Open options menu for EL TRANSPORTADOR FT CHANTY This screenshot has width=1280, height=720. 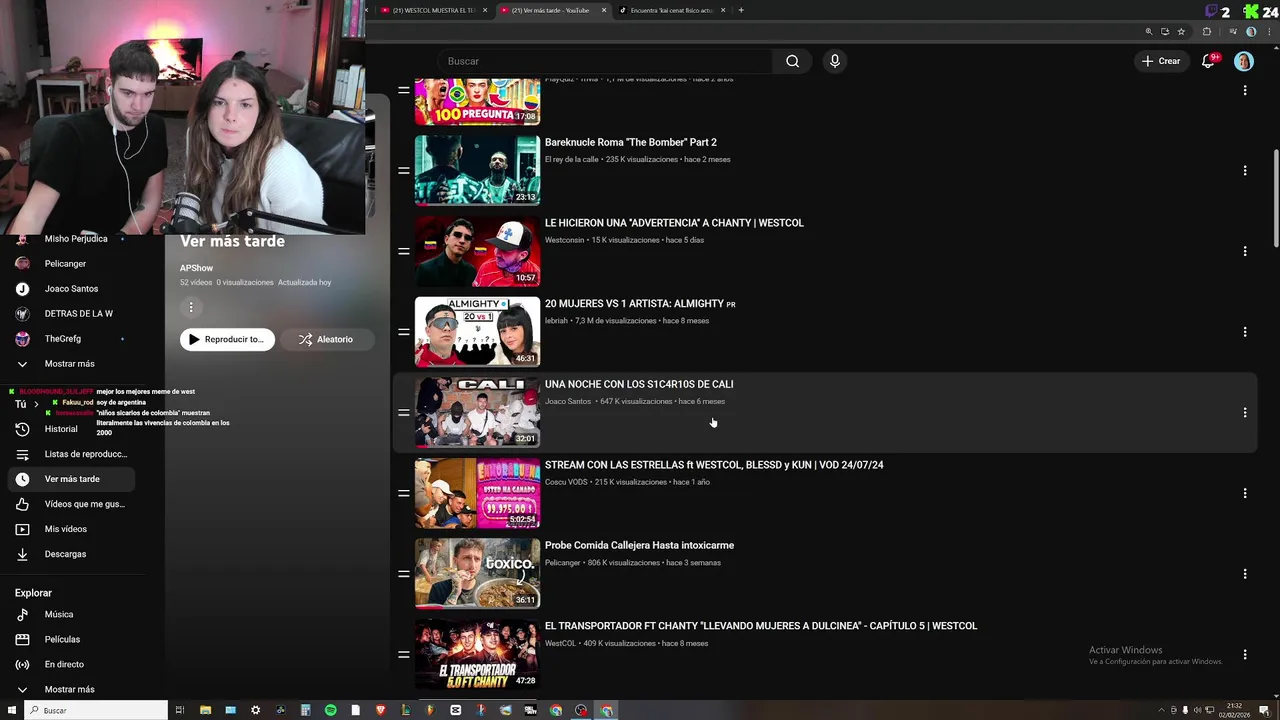(1245, 654)
